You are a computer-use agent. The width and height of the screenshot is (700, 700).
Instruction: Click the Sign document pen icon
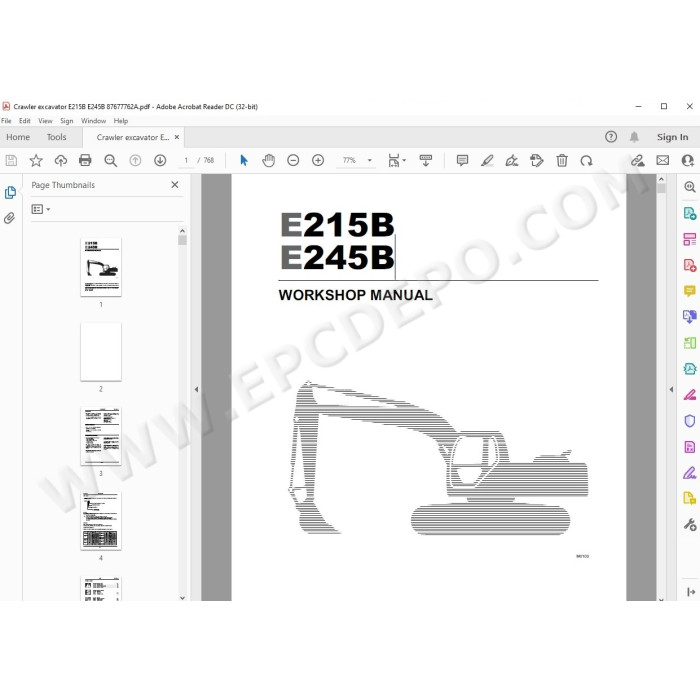(512, 160)
